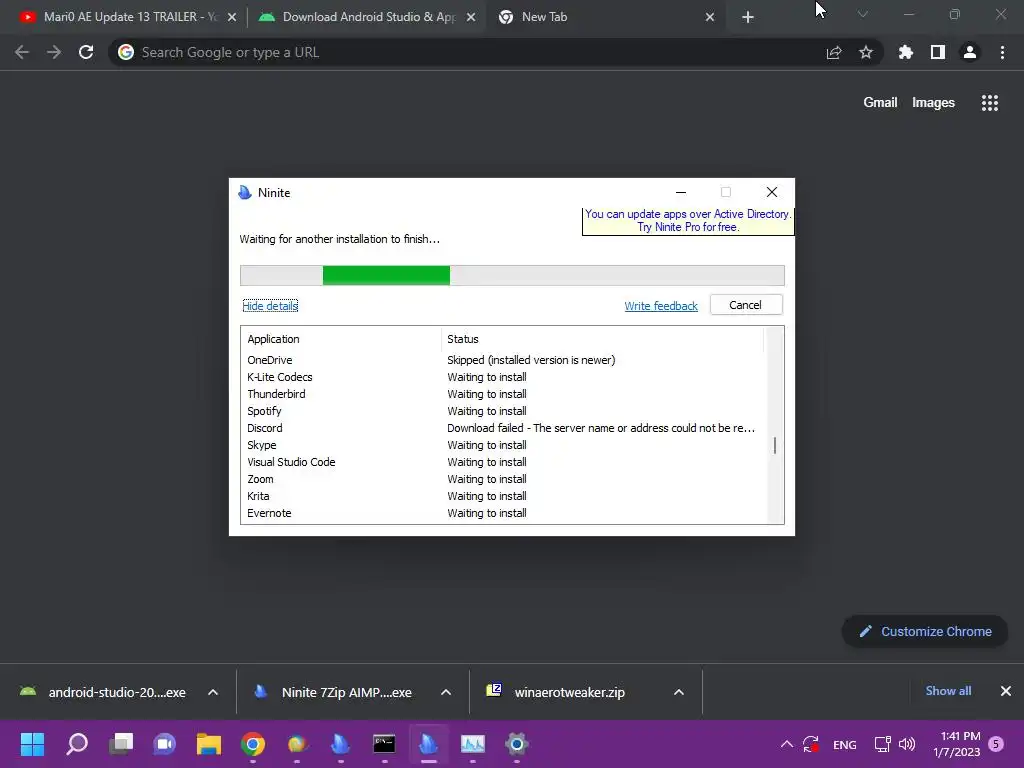Click Write feedback in Ninite
The height and width of the screenshot is (768, 1024).
(x=661, y=306)
